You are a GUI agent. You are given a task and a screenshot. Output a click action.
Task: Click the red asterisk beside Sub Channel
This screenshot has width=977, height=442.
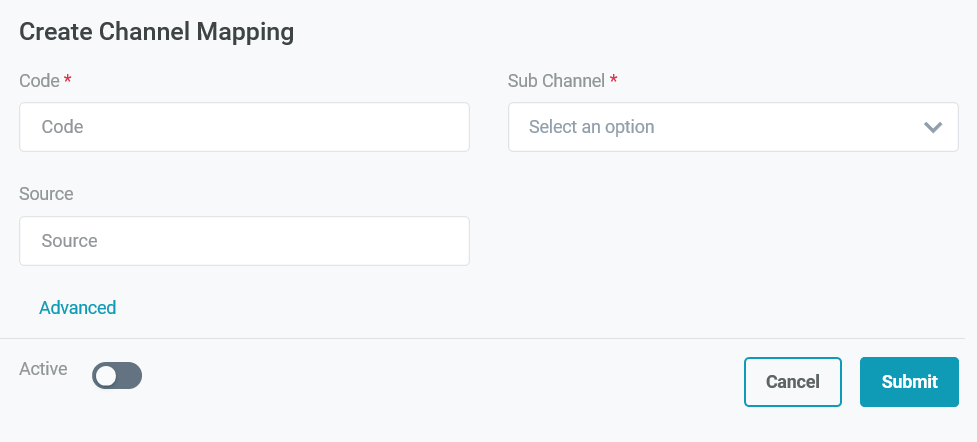coord(613,79)
